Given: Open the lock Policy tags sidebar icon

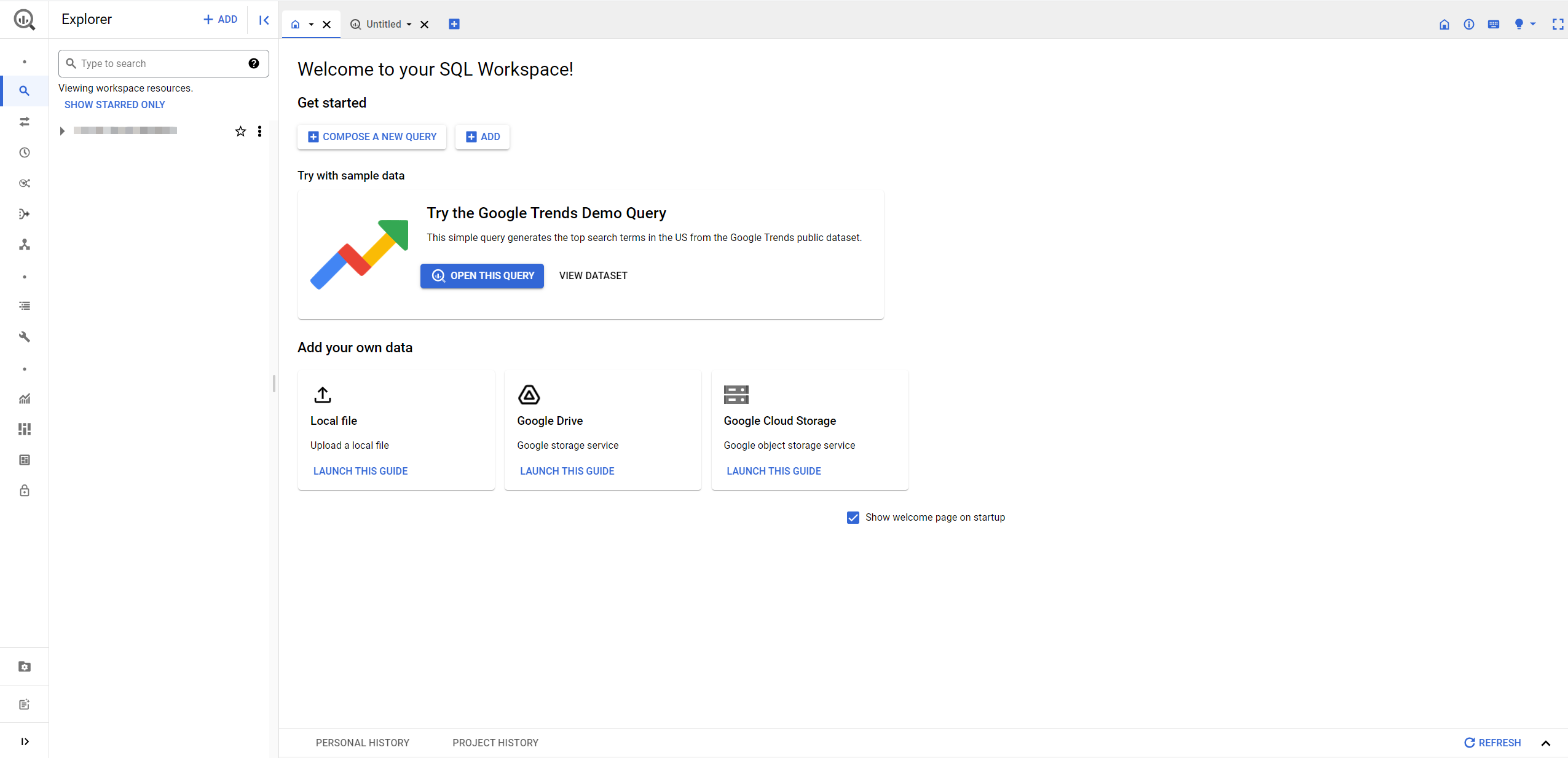Looking at the screenshot, I should click(x=25, y=491).
